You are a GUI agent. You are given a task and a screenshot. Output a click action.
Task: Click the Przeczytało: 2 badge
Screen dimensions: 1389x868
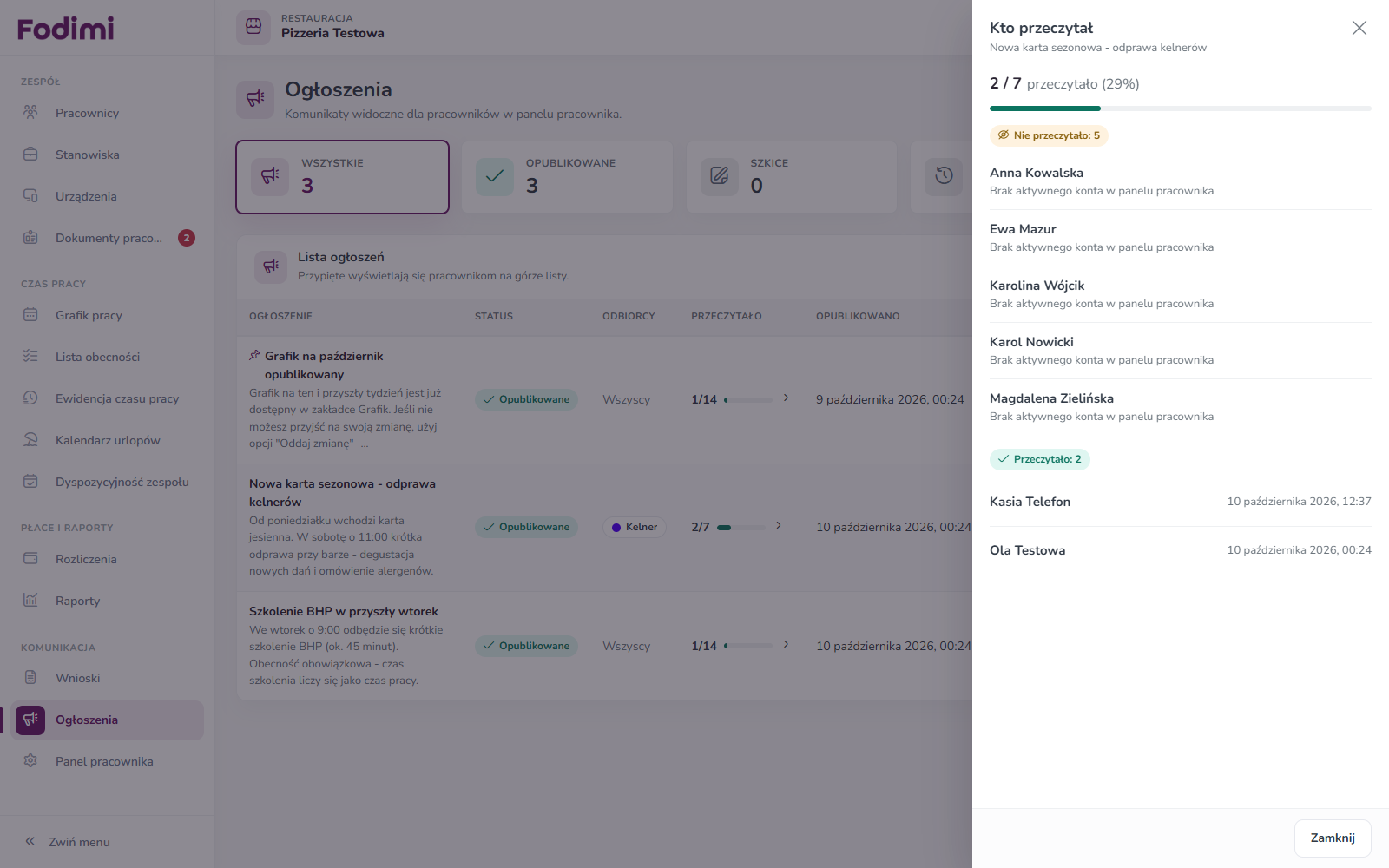(1039, 459)
